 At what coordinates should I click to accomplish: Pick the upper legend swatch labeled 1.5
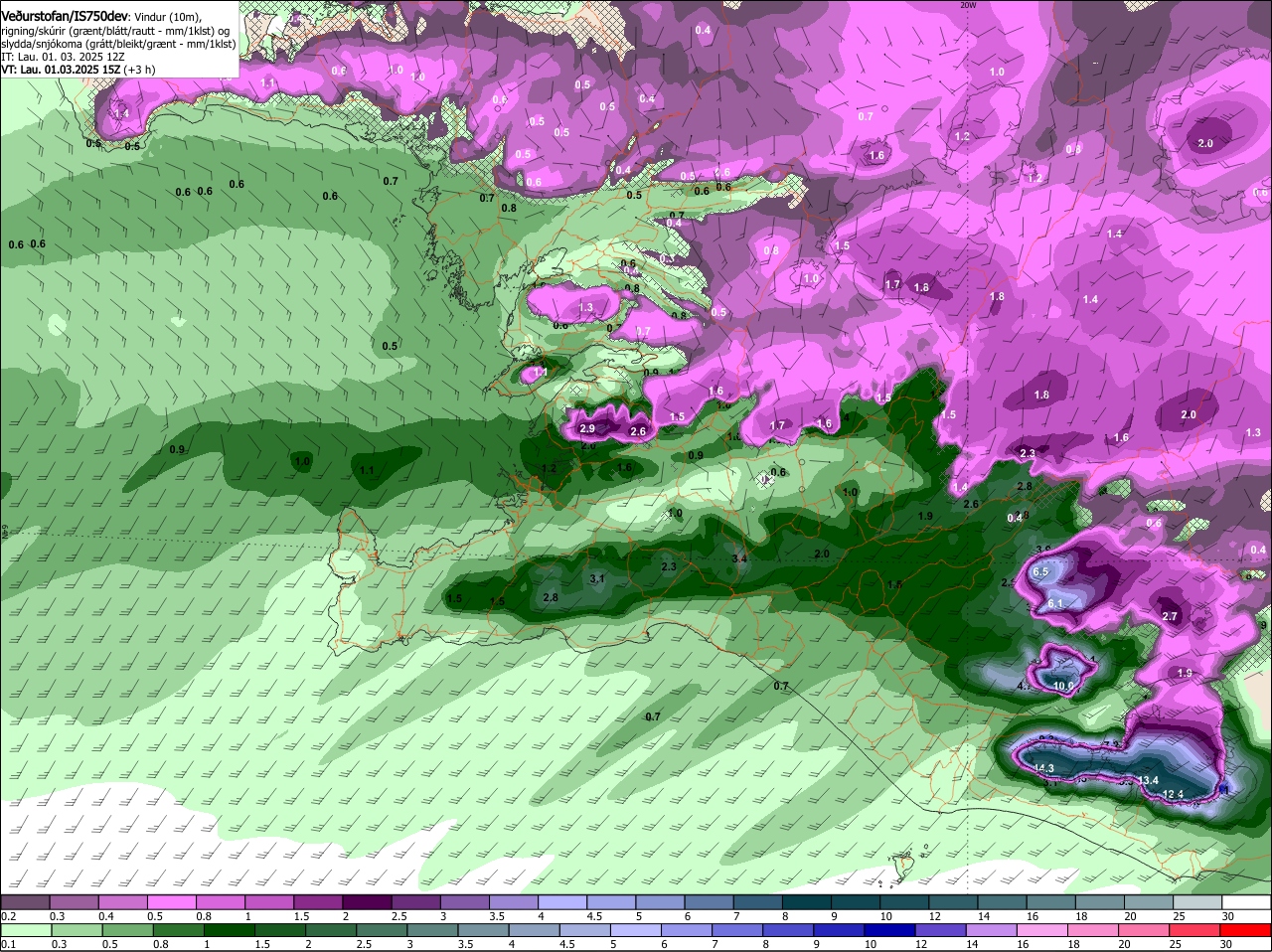pos(318,901)
